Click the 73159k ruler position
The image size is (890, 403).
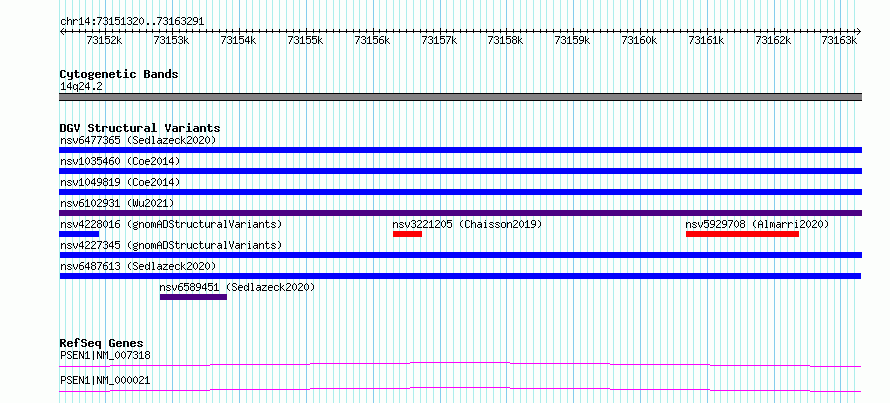[572, 40]
